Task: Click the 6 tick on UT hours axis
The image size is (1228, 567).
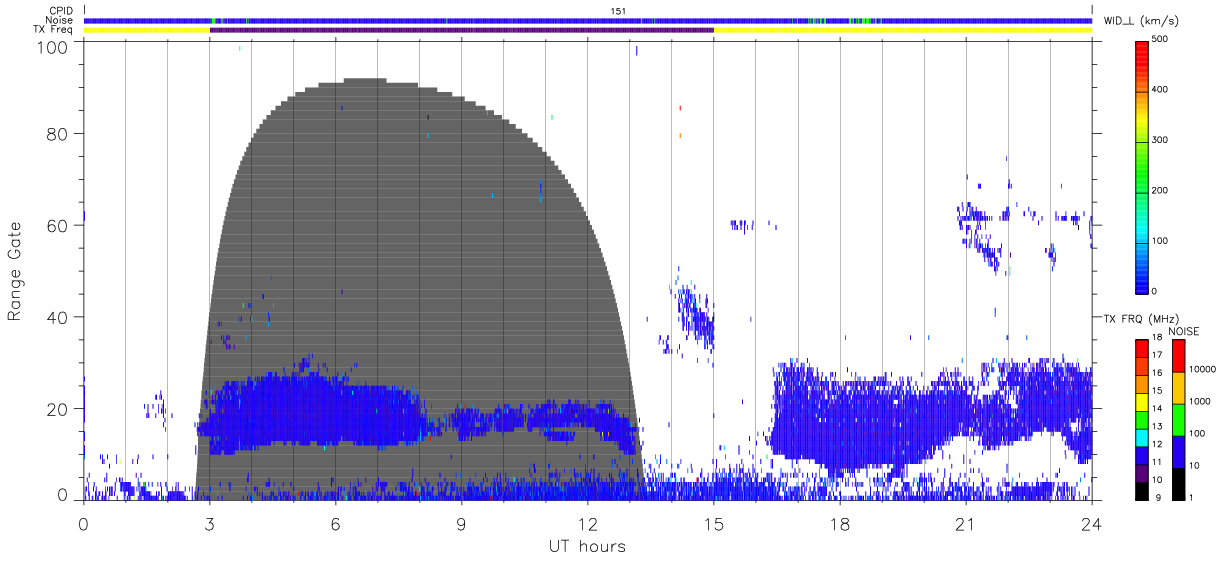Action: click(336, 523)
